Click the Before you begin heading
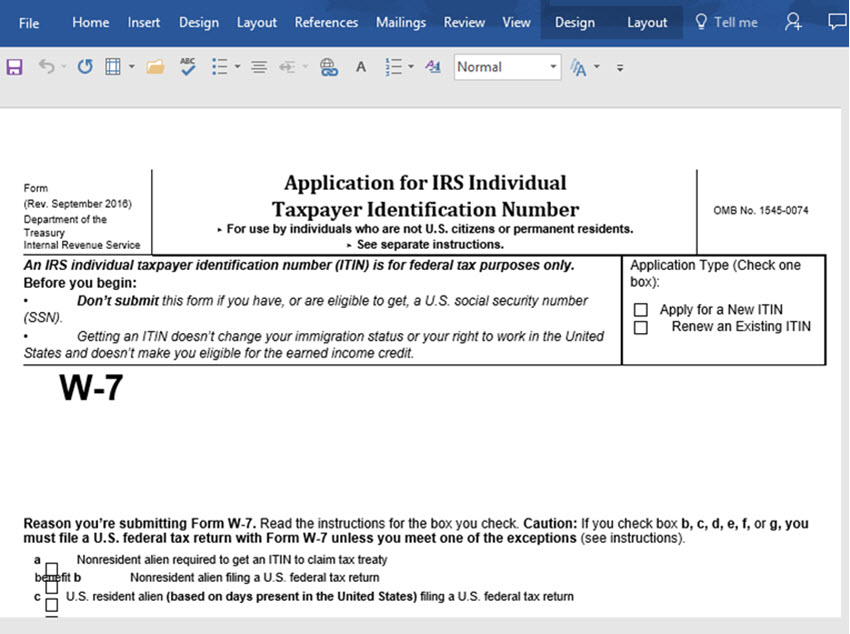This screenshot has width=850, height=634. click(80, 283)
